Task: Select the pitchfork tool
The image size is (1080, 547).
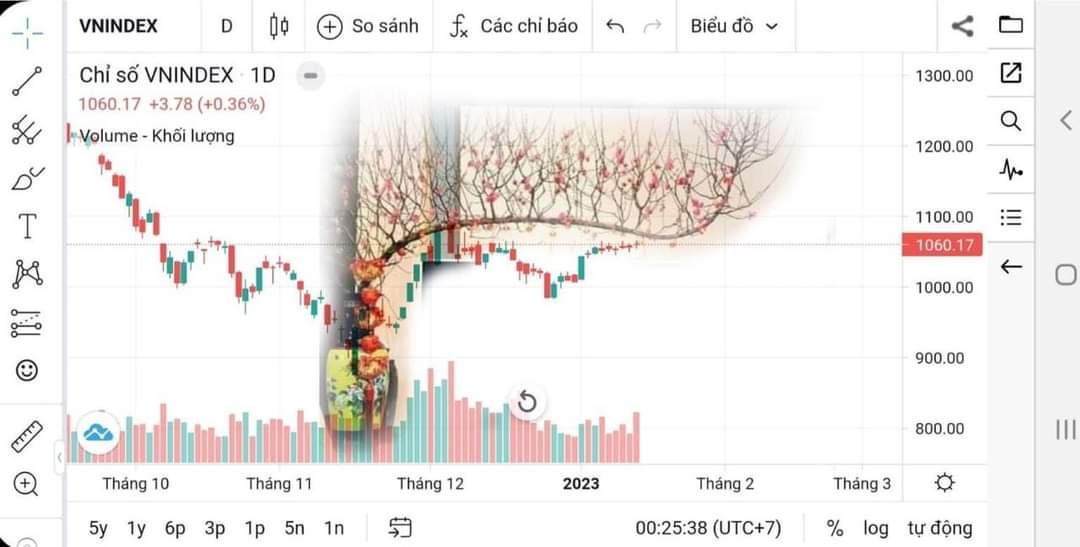Action: (x=27, y=130)
